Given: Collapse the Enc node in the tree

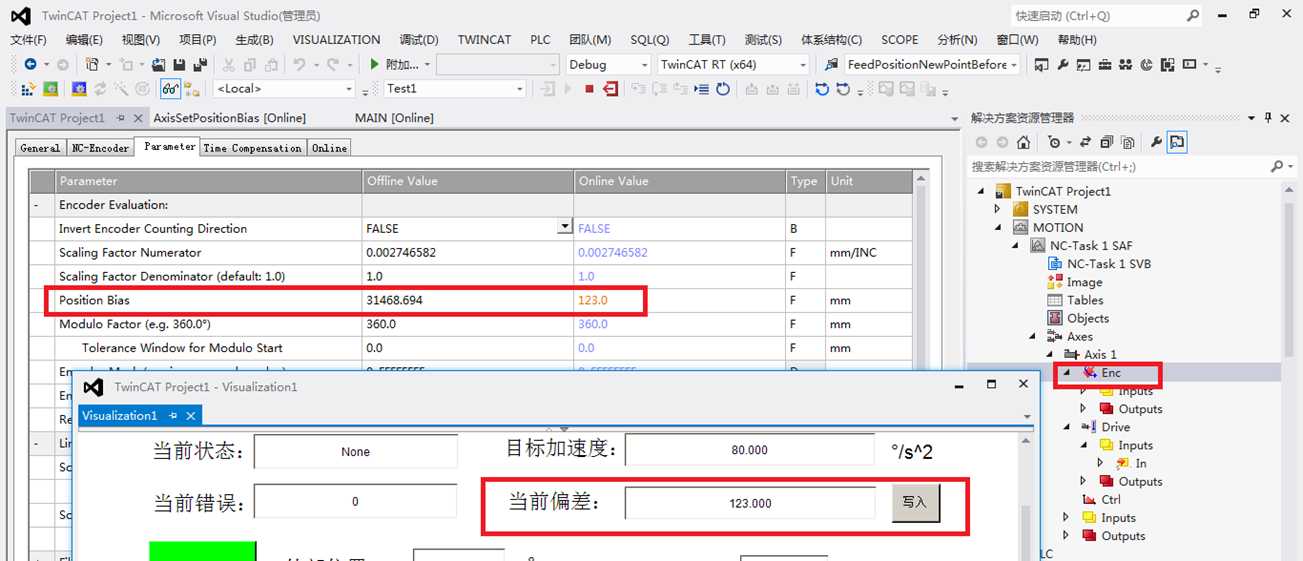Looking at the screenshot, I should point(1066,373).
